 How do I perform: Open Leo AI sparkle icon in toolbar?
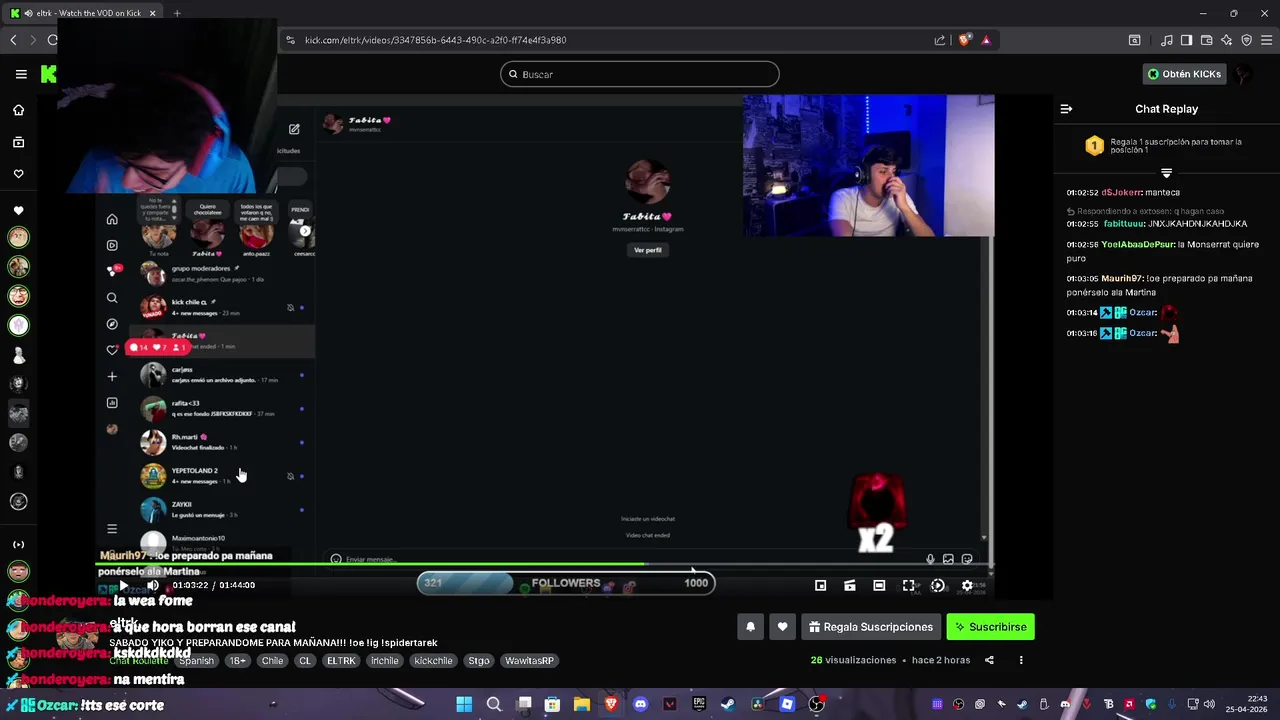(1226, 40)
